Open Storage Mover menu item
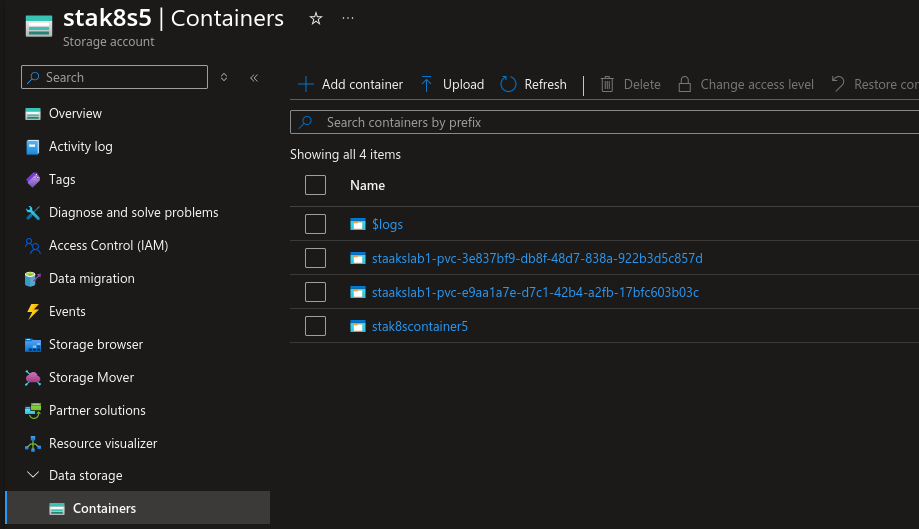This screenshot has width=919, height=529. pyautogui.click(x=91, y=377)
